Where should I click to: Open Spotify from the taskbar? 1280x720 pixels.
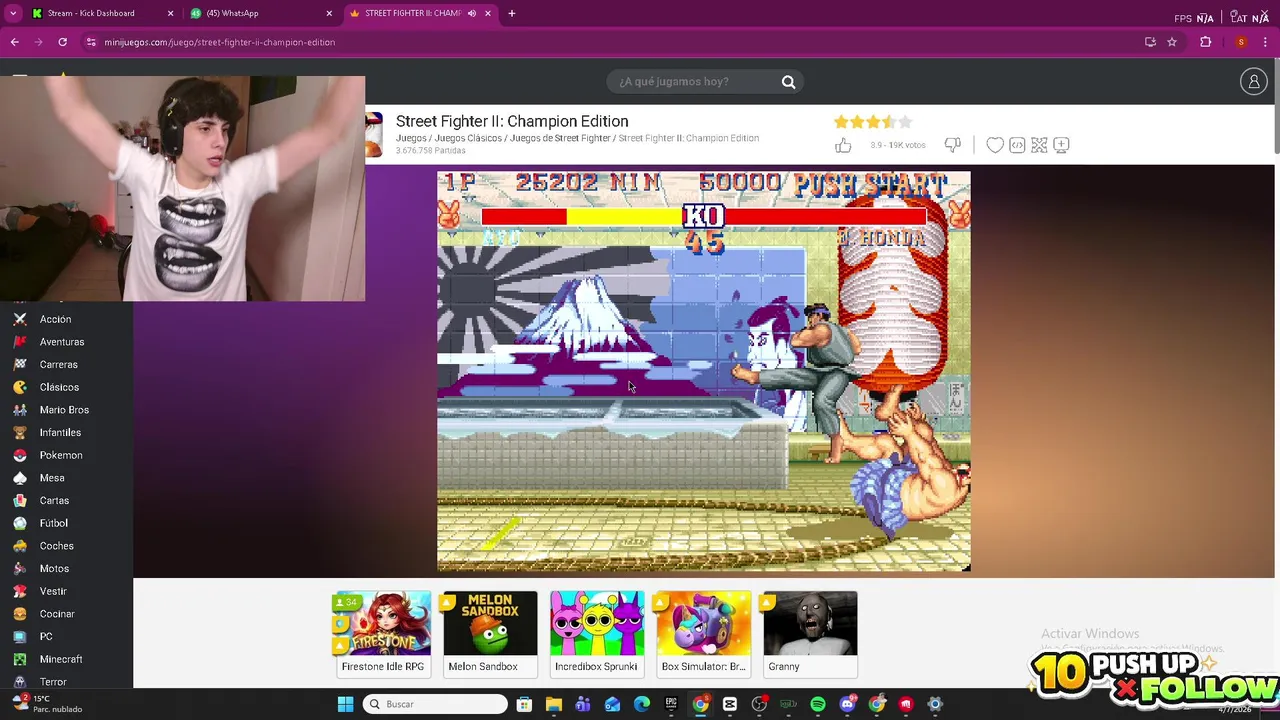pyautogui.click(x=818, y=704)
